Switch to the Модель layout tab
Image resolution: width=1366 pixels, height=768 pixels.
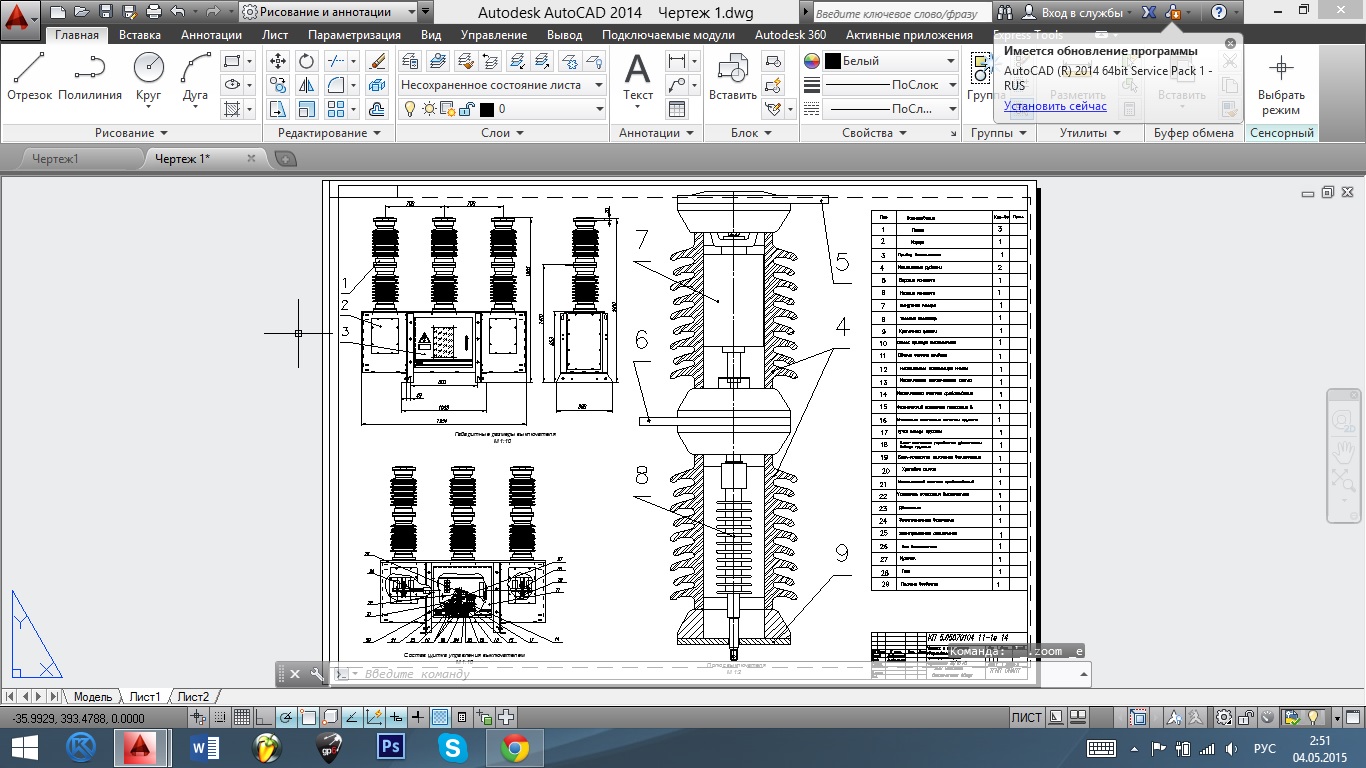point(93,696)
